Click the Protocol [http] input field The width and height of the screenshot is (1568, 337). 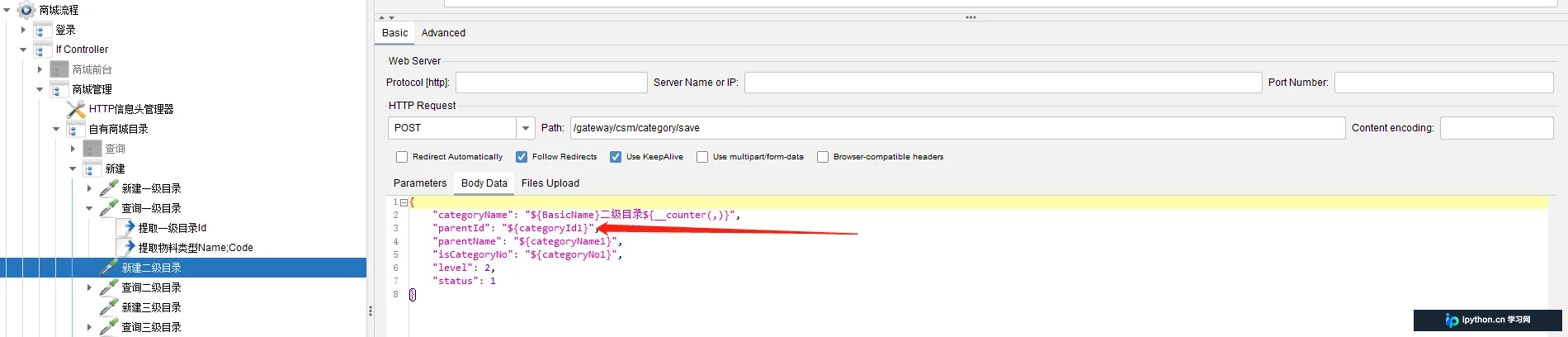click(x=551, y=83)
